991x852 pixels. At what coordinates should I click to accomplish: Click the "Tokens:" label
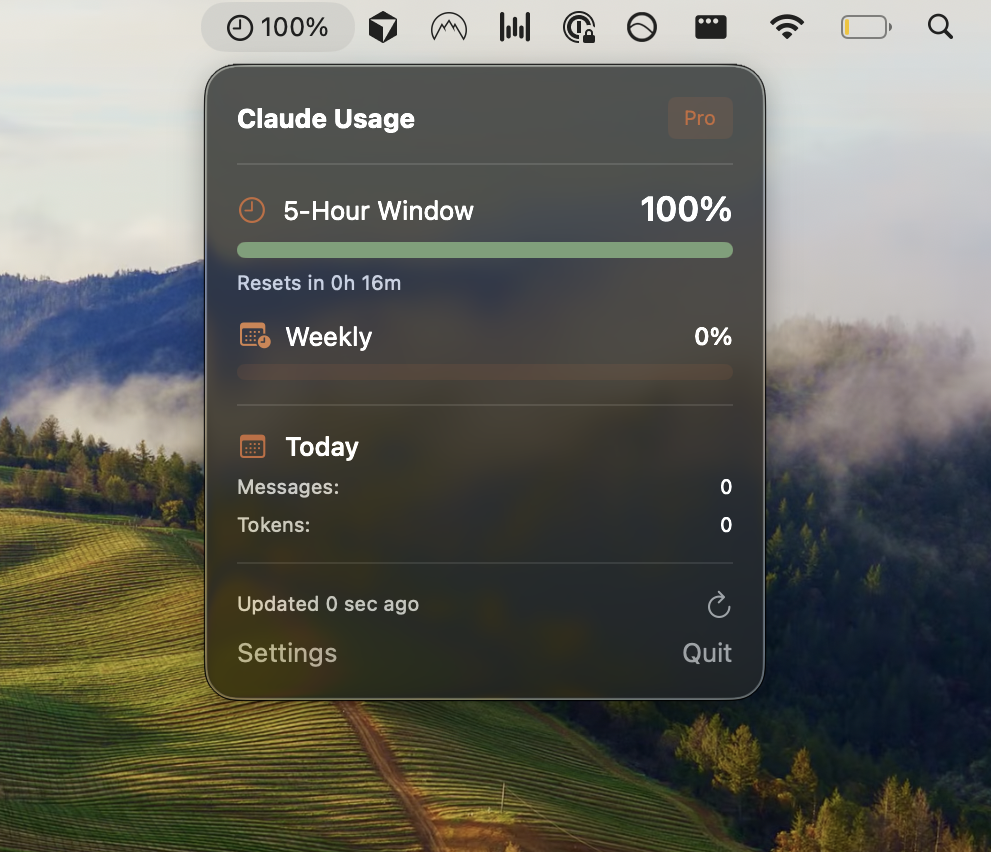[274, 525]
